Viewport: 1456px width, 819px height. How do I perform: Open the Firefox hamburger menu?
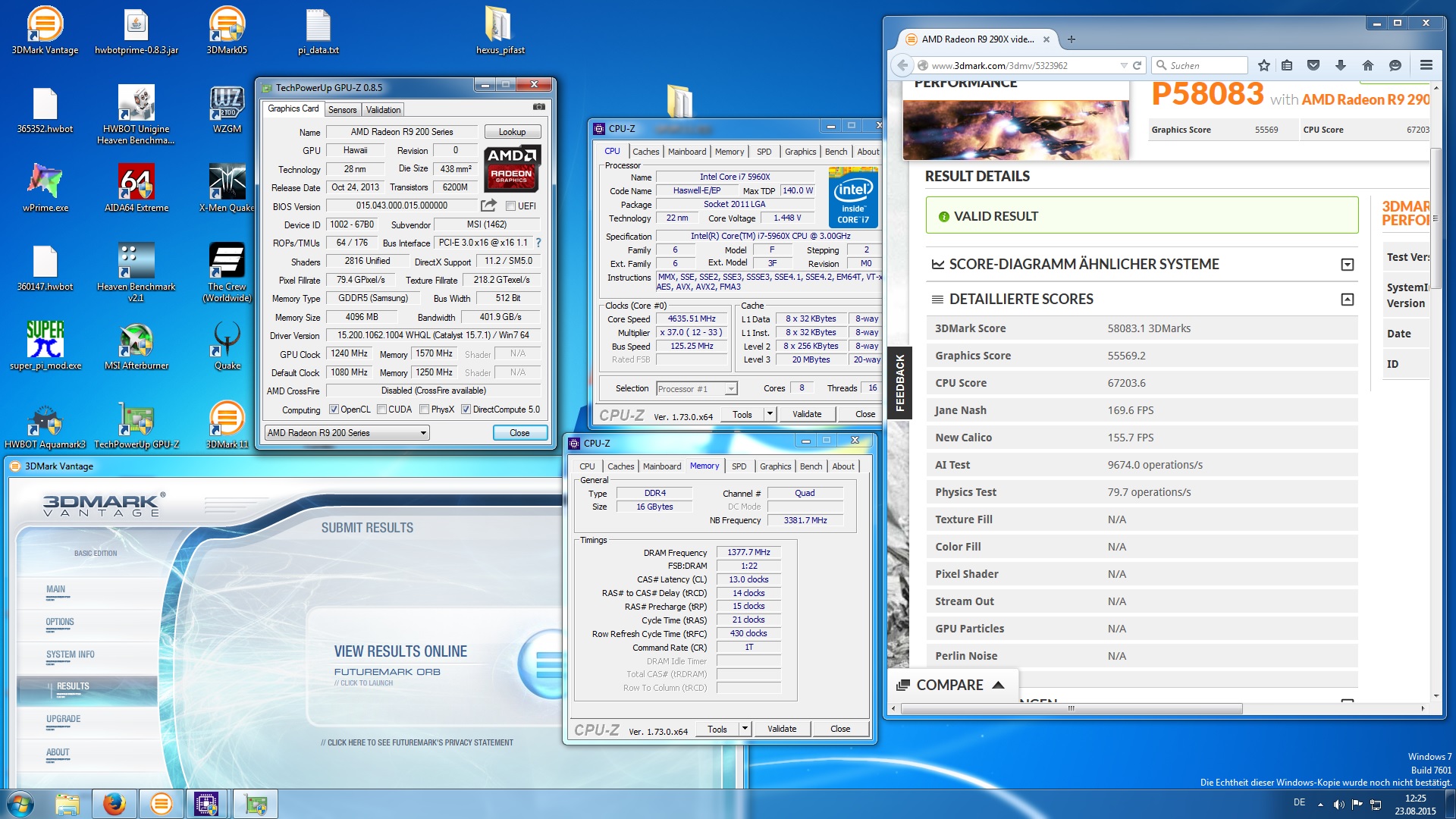[x=1426, y=65]
